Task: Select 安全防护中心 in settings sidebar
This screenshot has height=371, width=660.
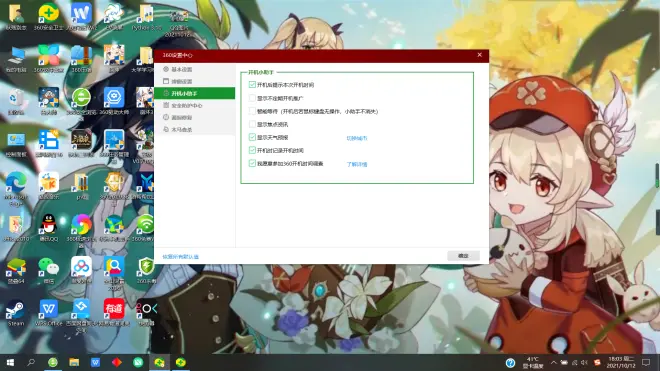Action: tap(195, 105)
